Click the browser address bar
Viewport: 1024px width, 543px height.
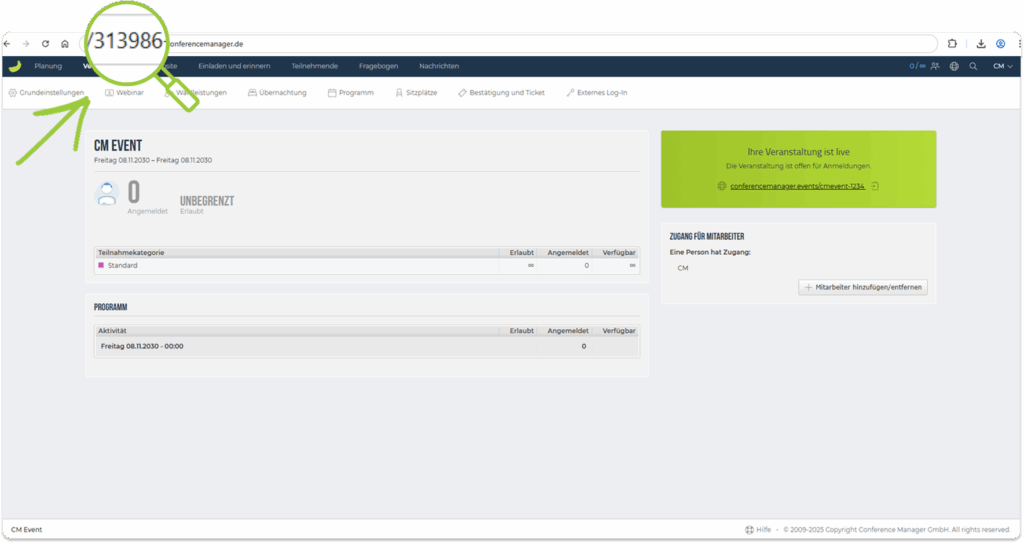(x=550, y=44)
